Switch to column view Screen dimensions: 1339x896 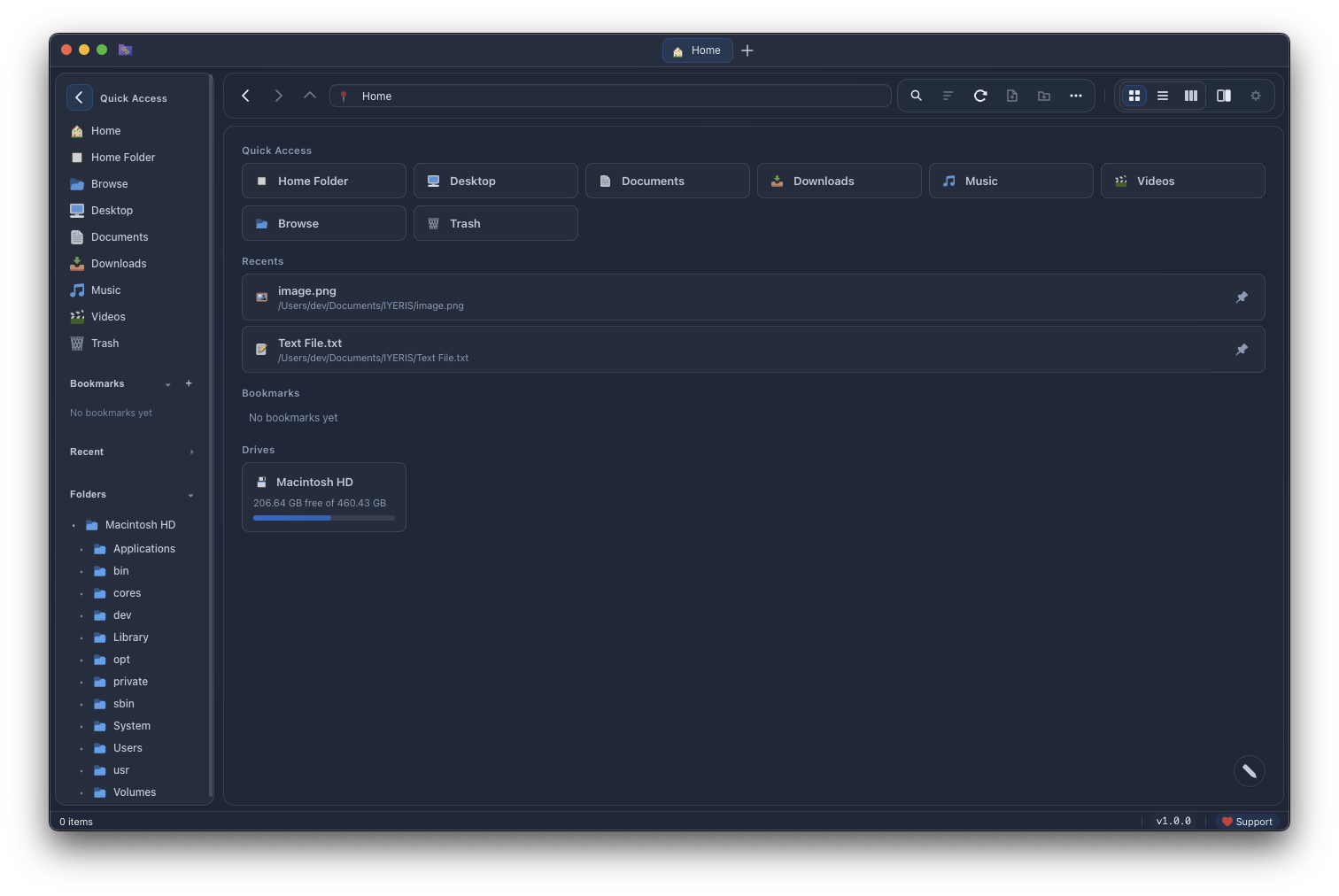(x=1191, y=96)
